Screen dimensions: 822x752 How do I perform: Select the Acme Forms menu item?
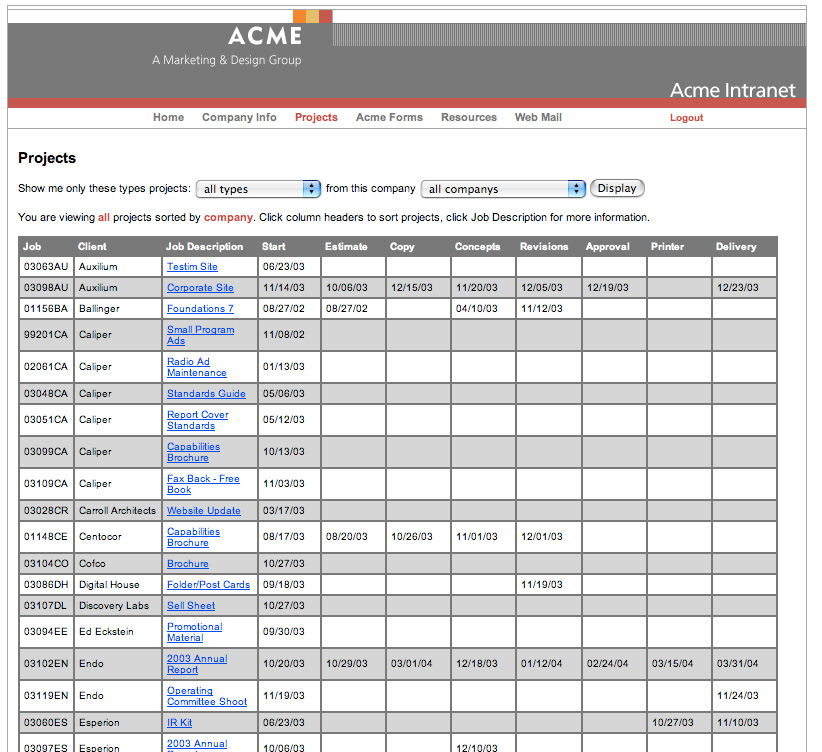[x=389, y=118]
